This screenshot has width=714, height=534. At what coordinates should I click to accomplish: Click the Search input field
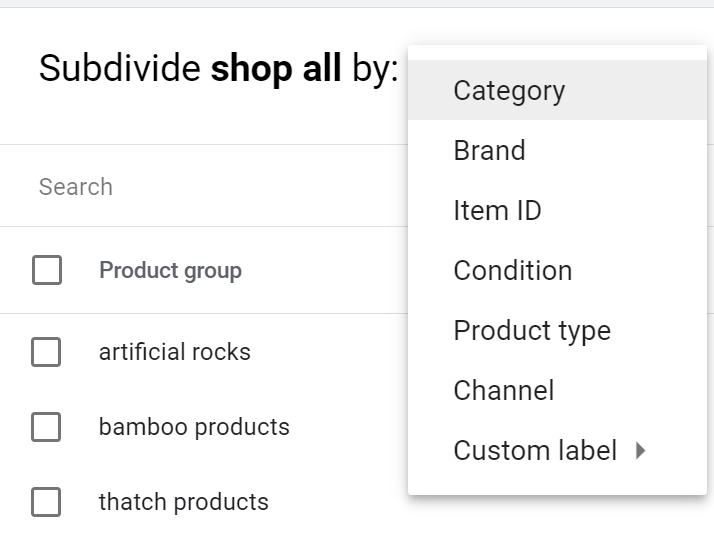pos(200,187)
